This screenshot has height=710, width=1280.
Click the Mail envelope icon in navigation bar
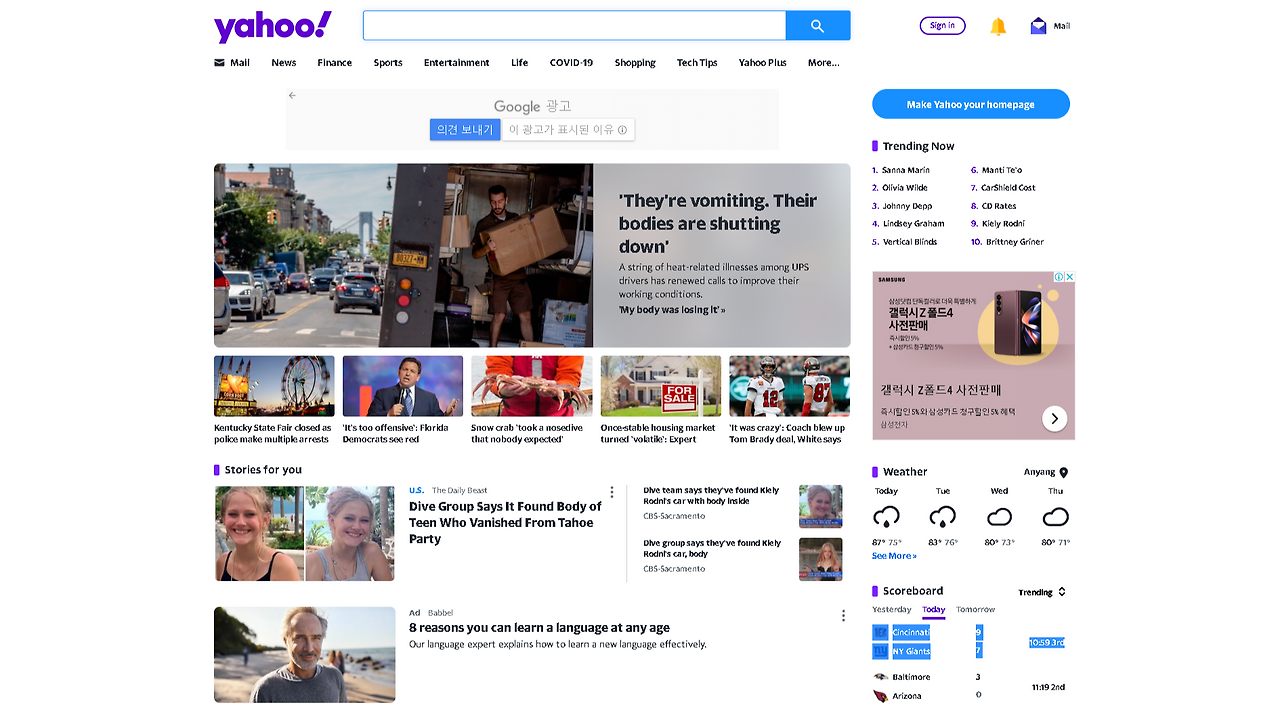click(x=220, y=62)
